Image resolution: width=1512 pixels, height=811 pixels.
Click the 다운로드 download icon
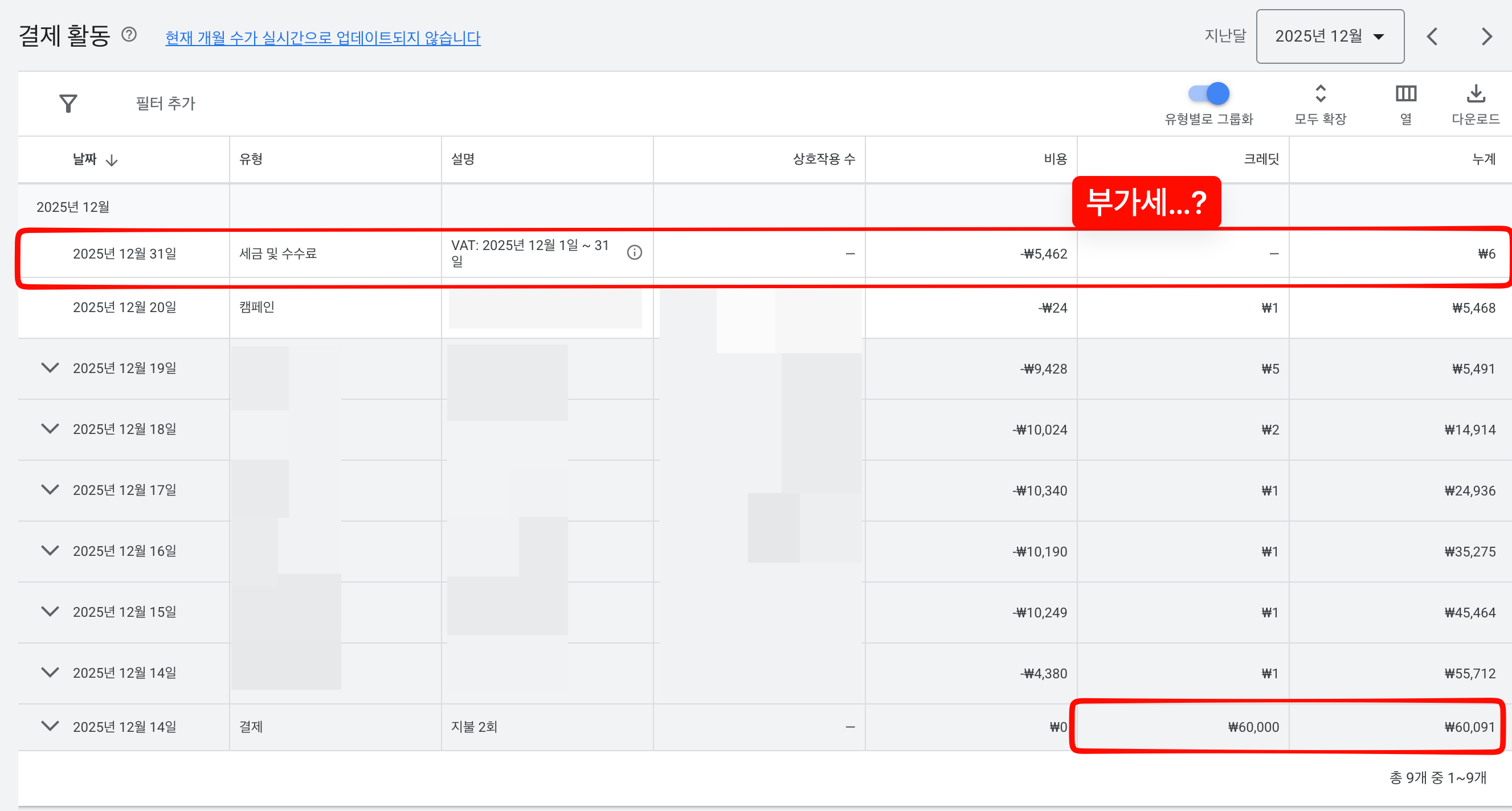coord(1476,94)
